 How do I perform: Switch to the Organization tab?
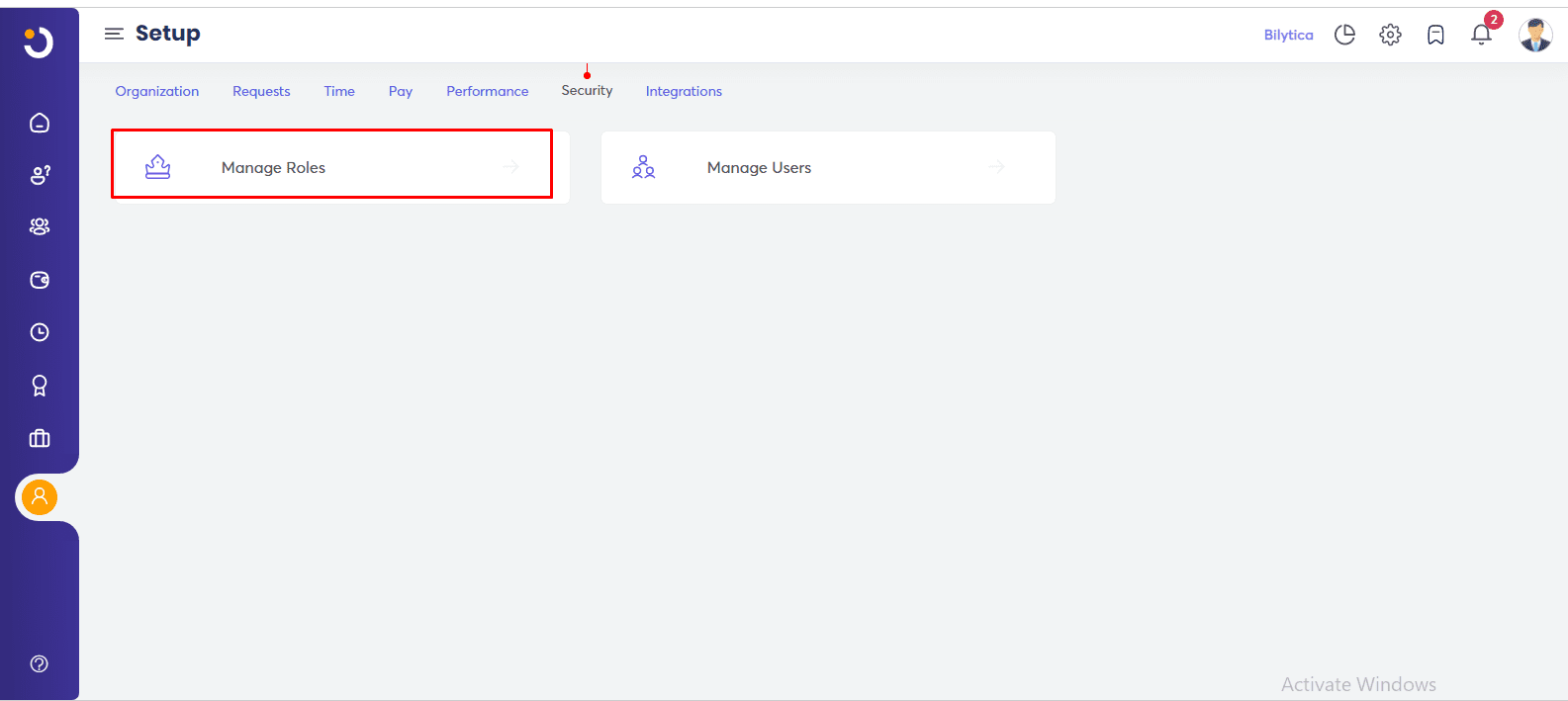[x=157, y=91]
